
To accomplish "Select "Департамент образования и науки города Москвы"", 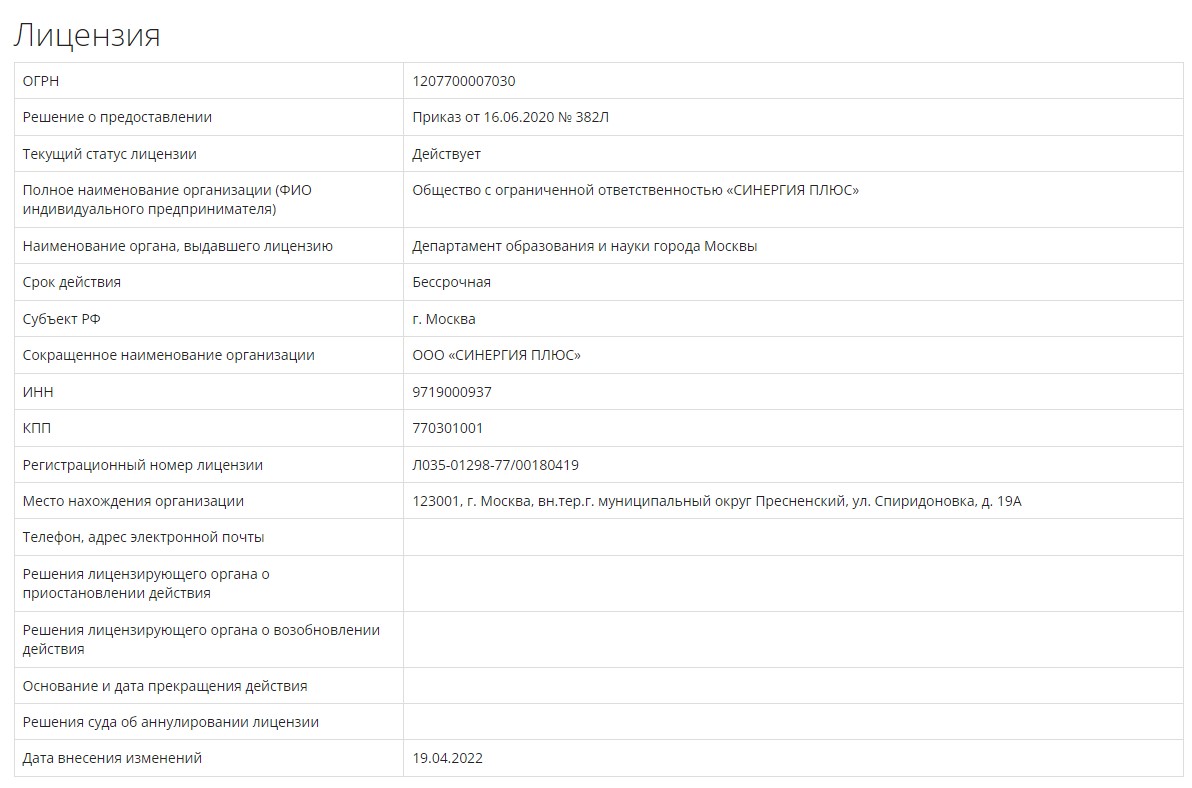I will [x=584, y=246].
